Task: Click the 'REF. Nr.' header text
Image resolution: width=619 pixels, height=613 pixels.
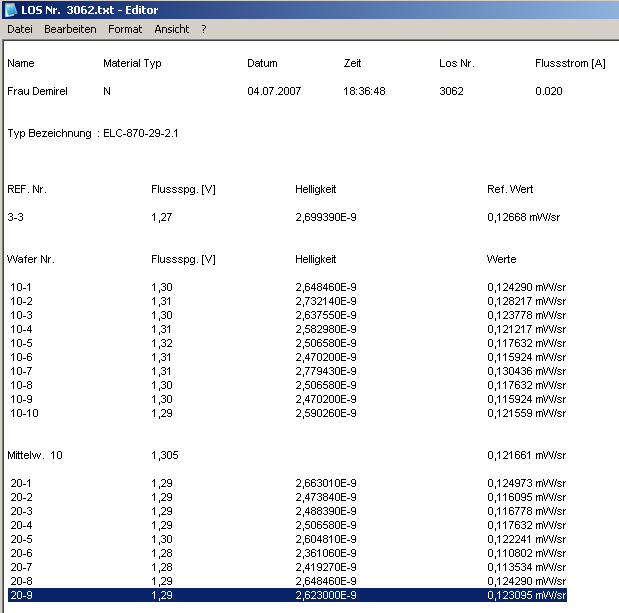Action: pyautogui.click(x=27, y=189)
